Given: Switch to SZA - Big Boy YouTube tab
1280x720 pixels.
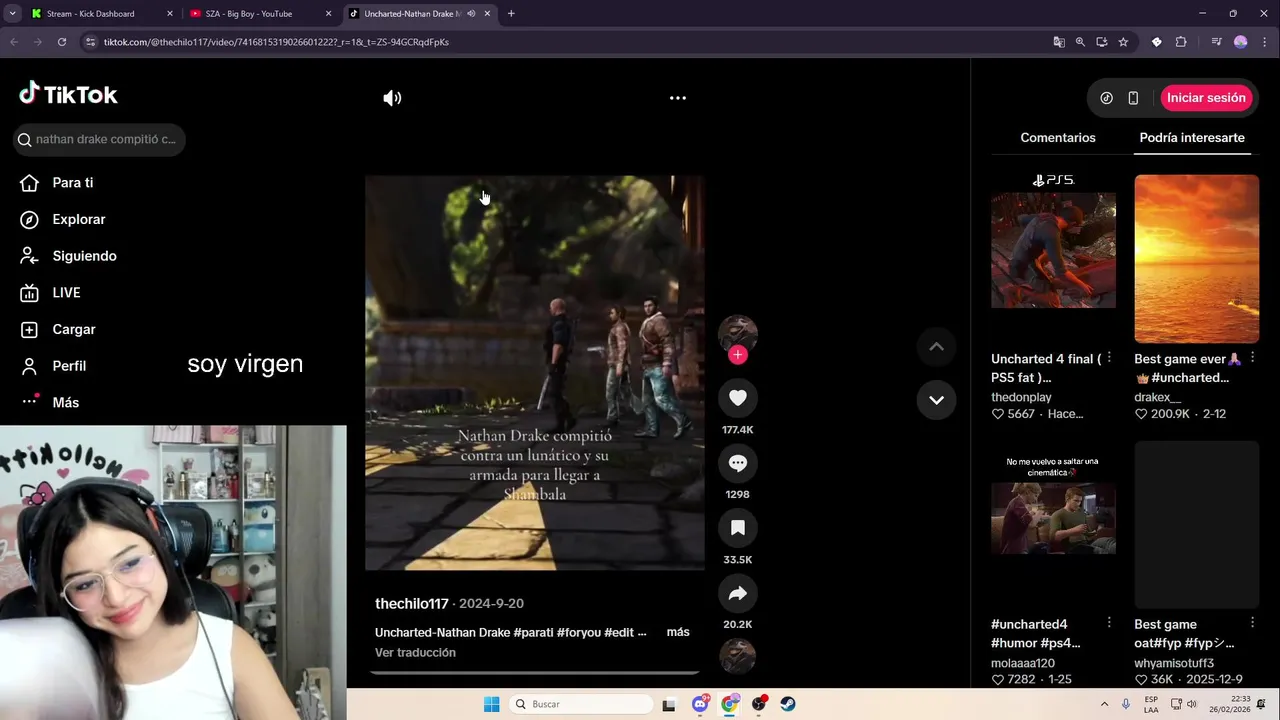Looking at the screenshot, I should [x=260, y=14].
